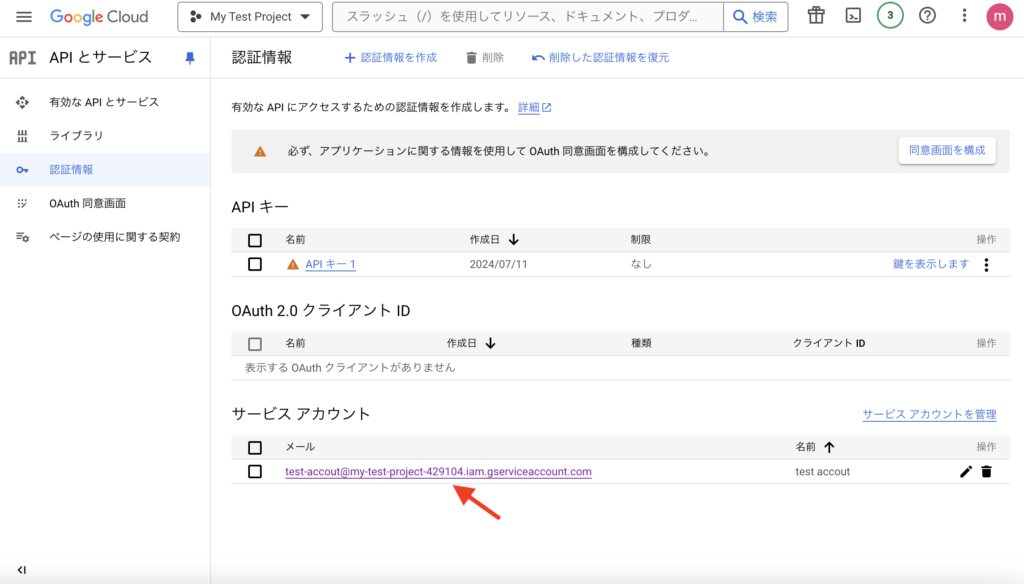Viewport: 1024px width, 584px height.
Task: Open OAuth 同意画面 sidebar item
Action: point(87,203)
